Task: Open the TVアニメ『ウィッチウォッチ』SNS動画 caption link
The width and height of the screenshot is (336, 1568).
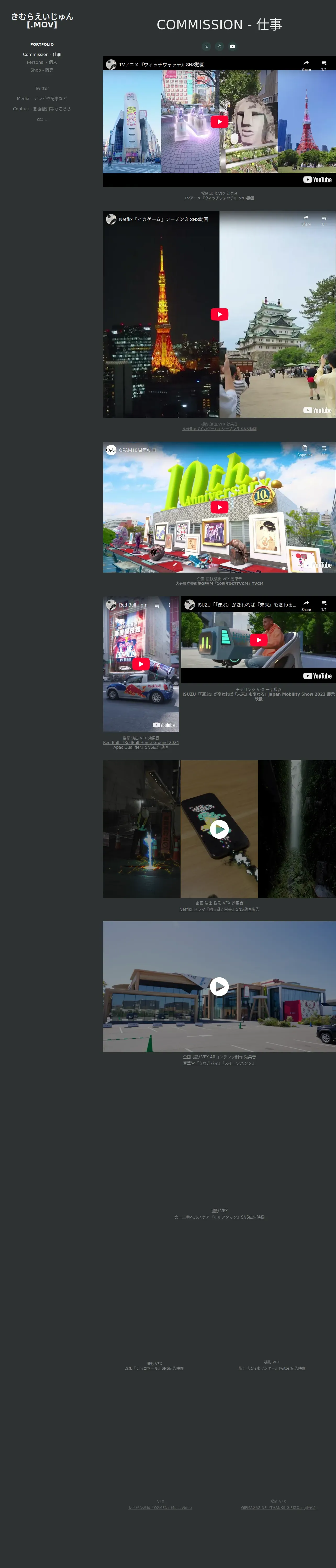Action: click(220, 198)
